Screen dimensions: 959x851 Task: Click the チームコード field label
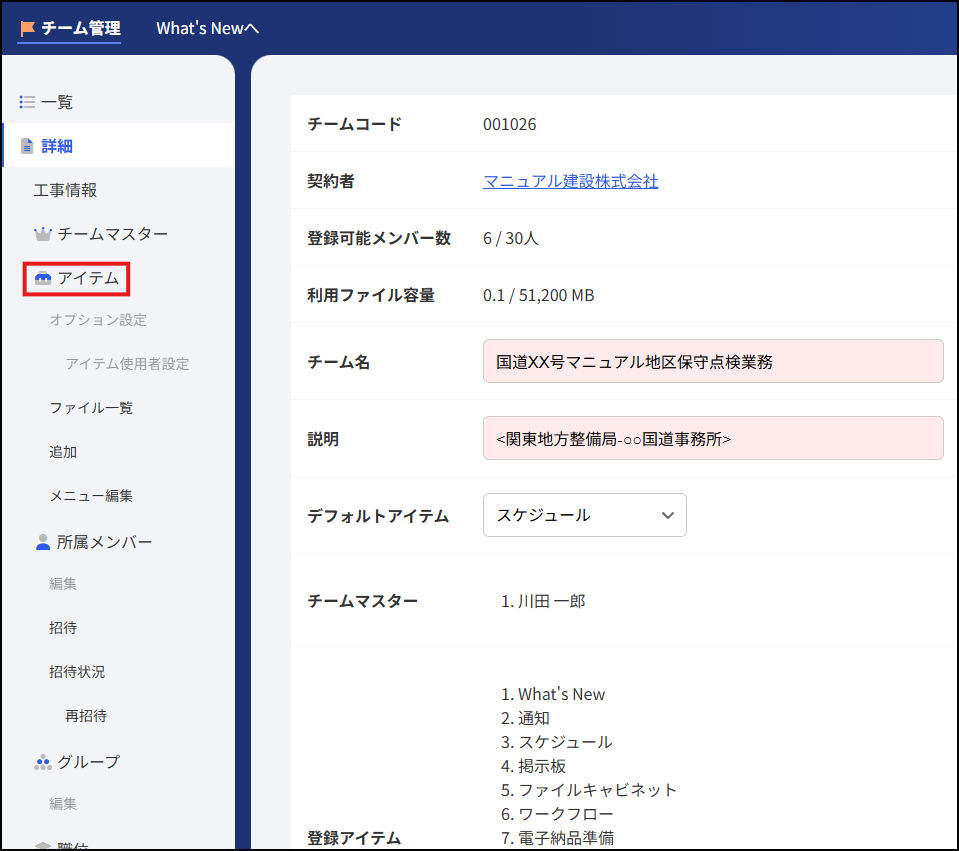355,124
